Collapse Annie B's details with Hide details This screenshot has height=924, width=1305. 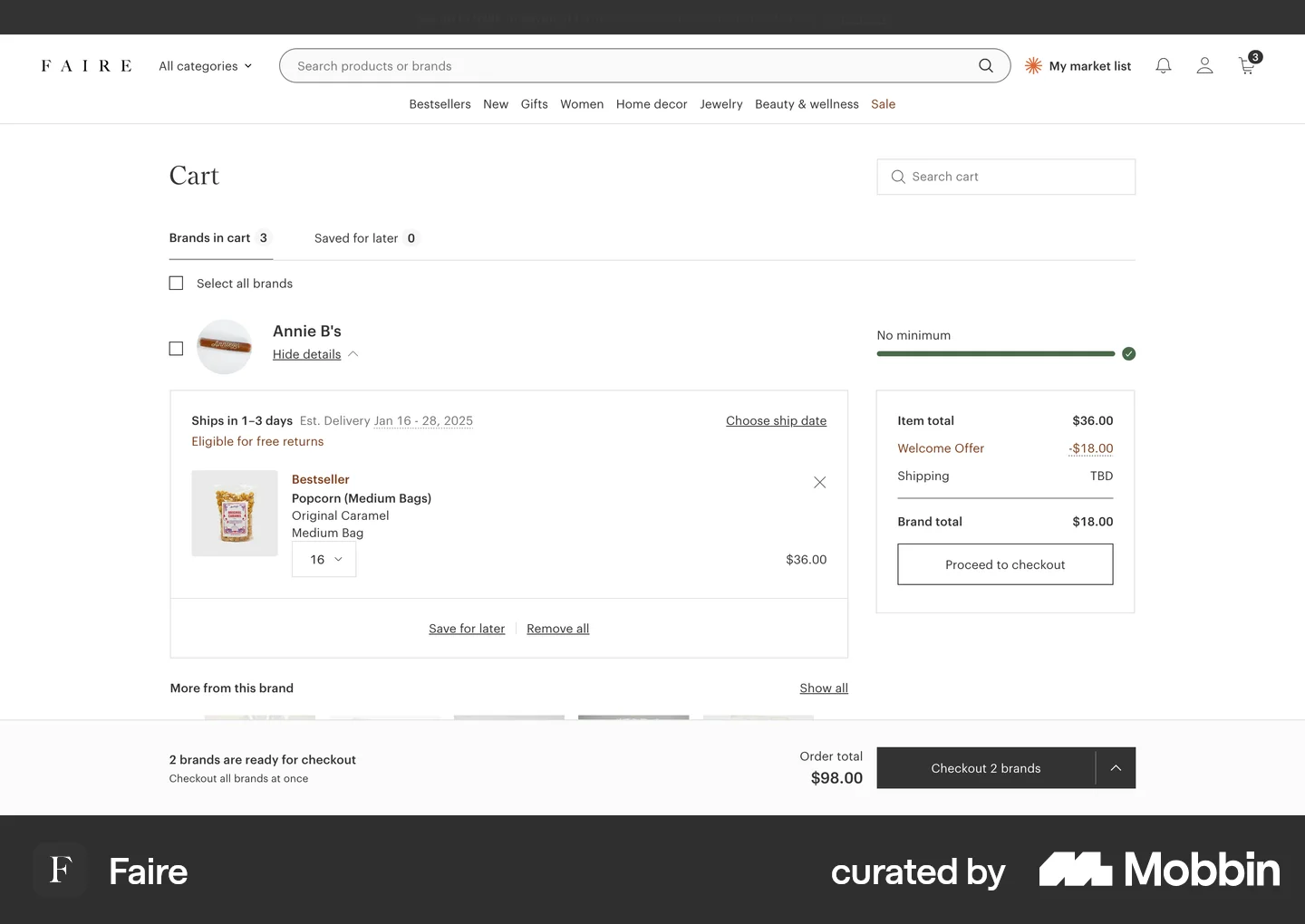pos(315,354)
